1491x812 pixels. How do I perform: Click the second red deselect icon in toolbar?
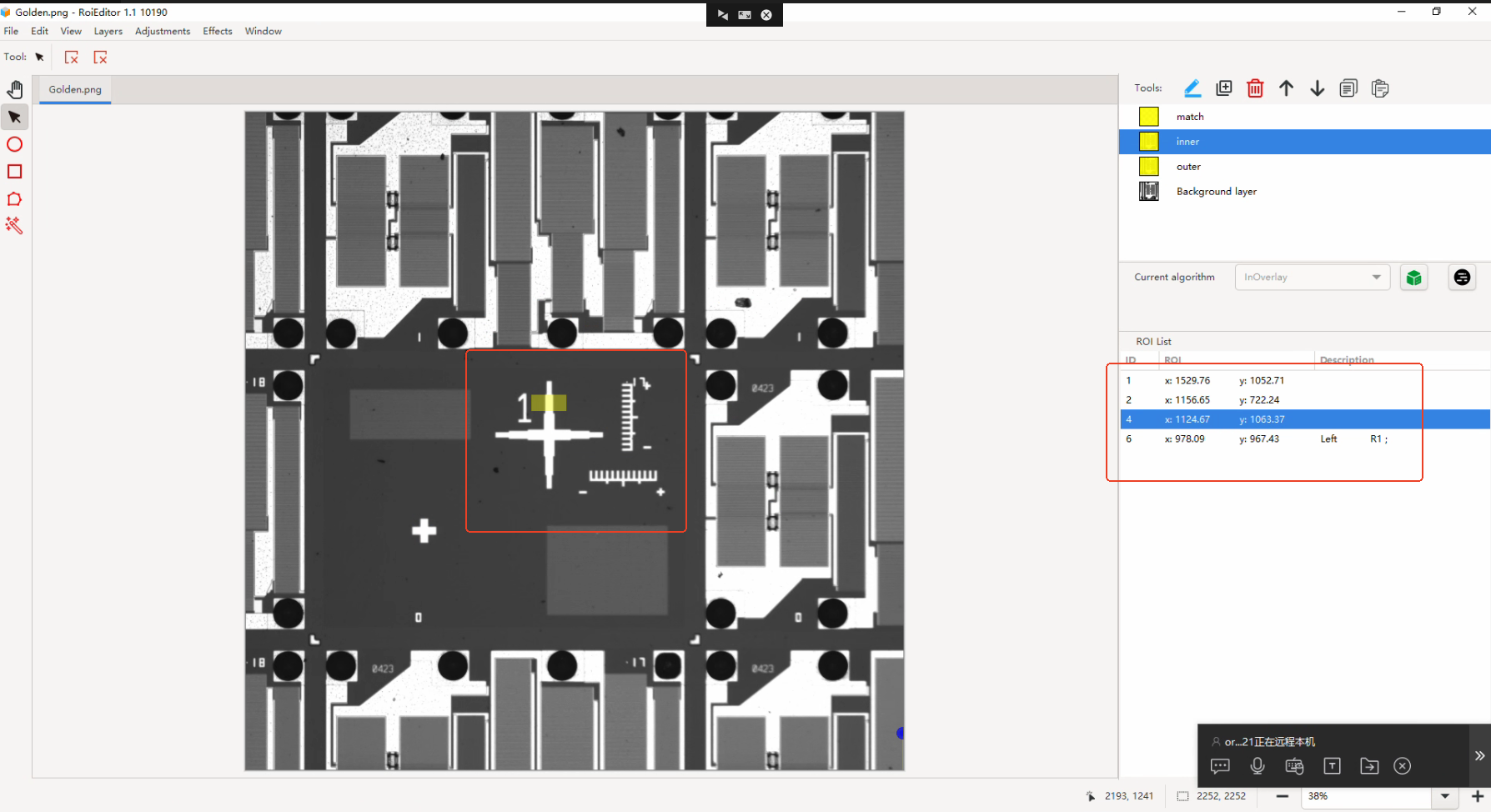(x=100, y=58)
